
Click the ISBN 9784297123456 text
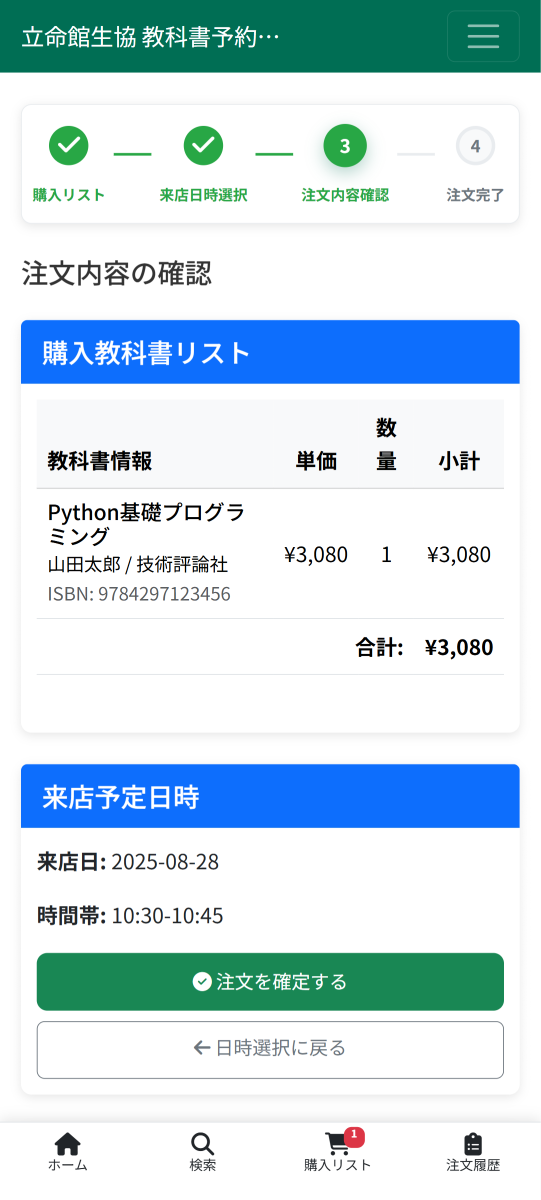point(139,594)
